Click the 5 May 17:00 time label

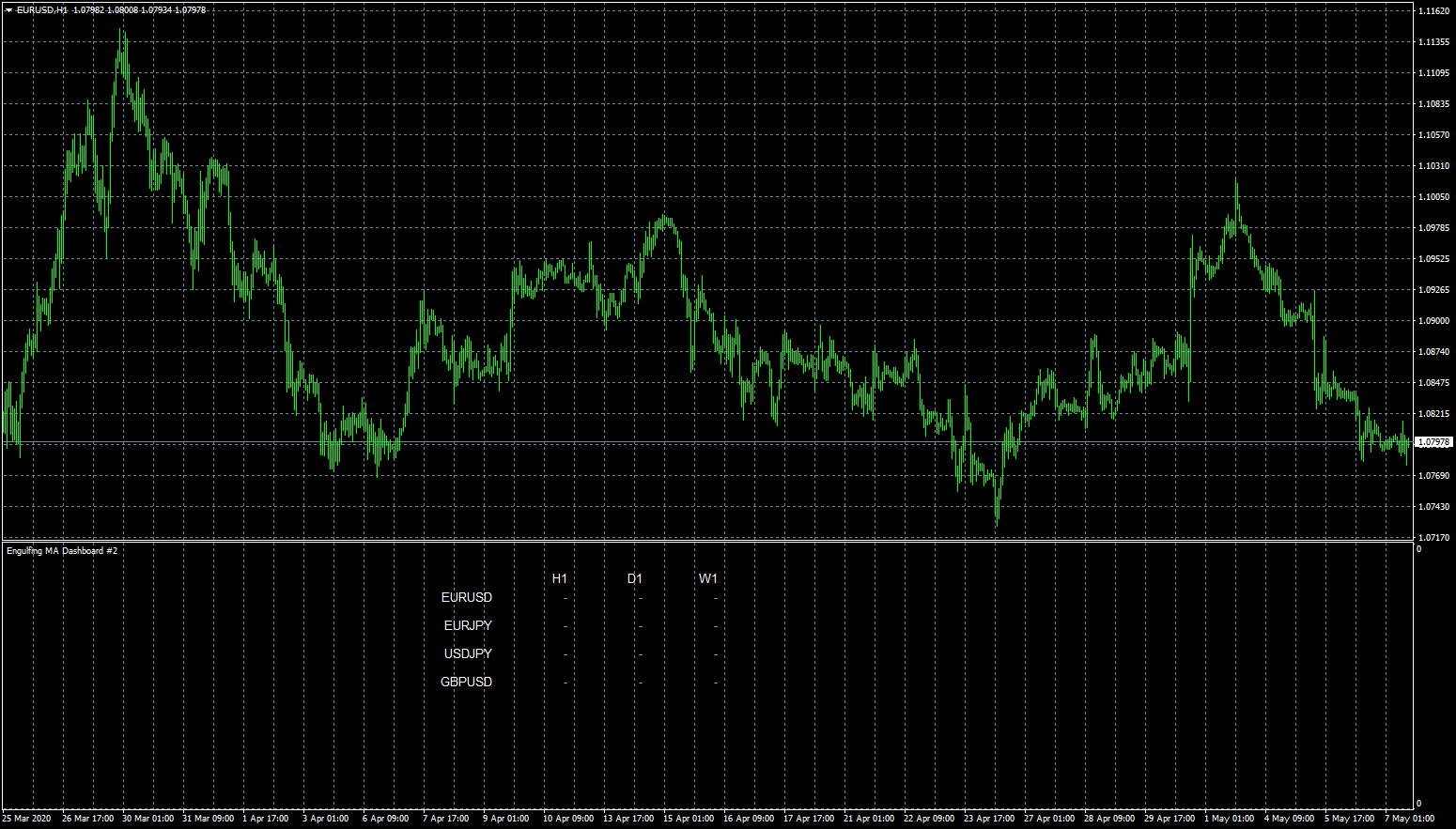1349,819
